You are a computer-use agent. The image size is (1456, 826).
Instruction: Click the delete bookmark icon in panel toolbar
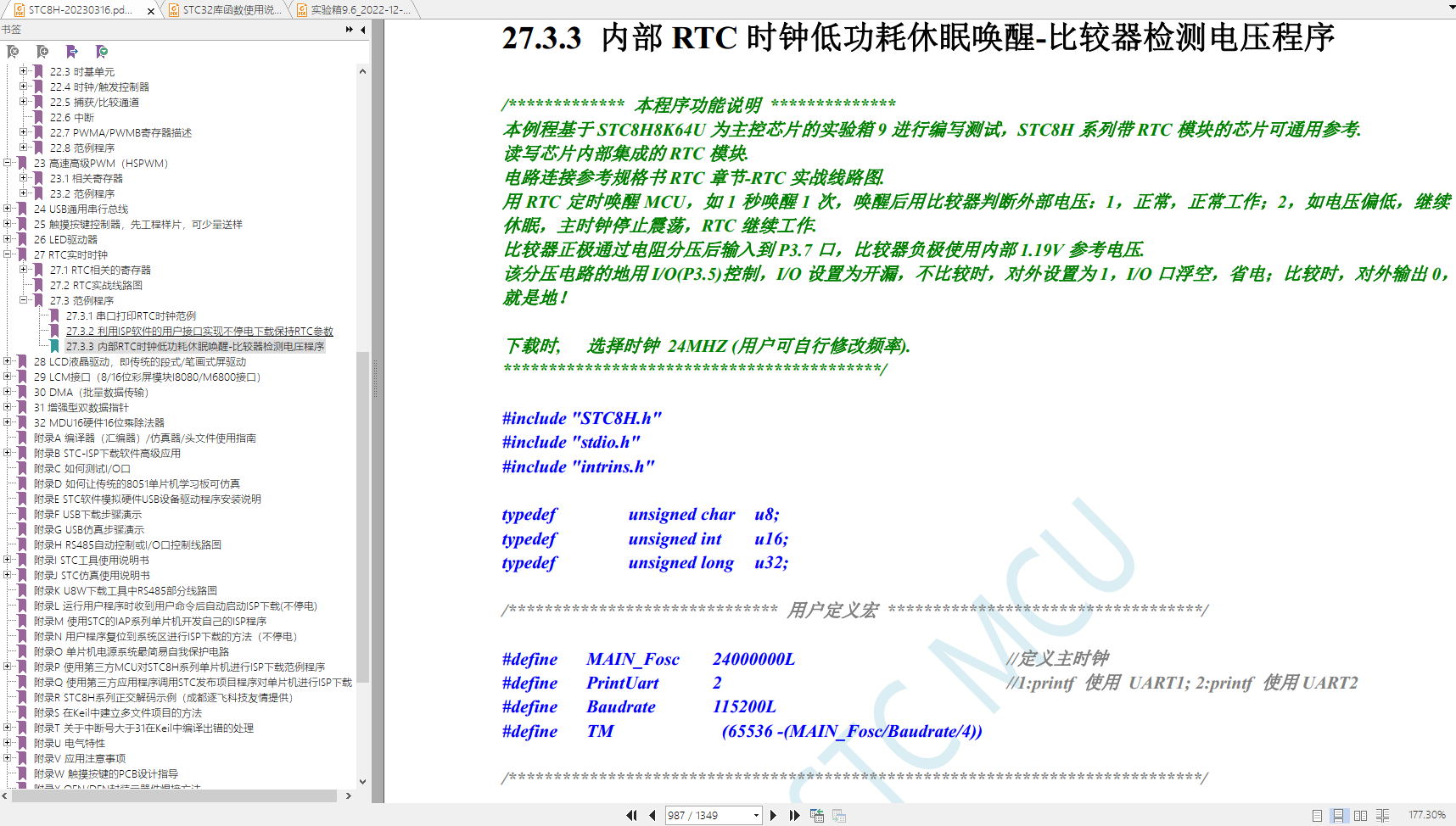pos(13,52)
